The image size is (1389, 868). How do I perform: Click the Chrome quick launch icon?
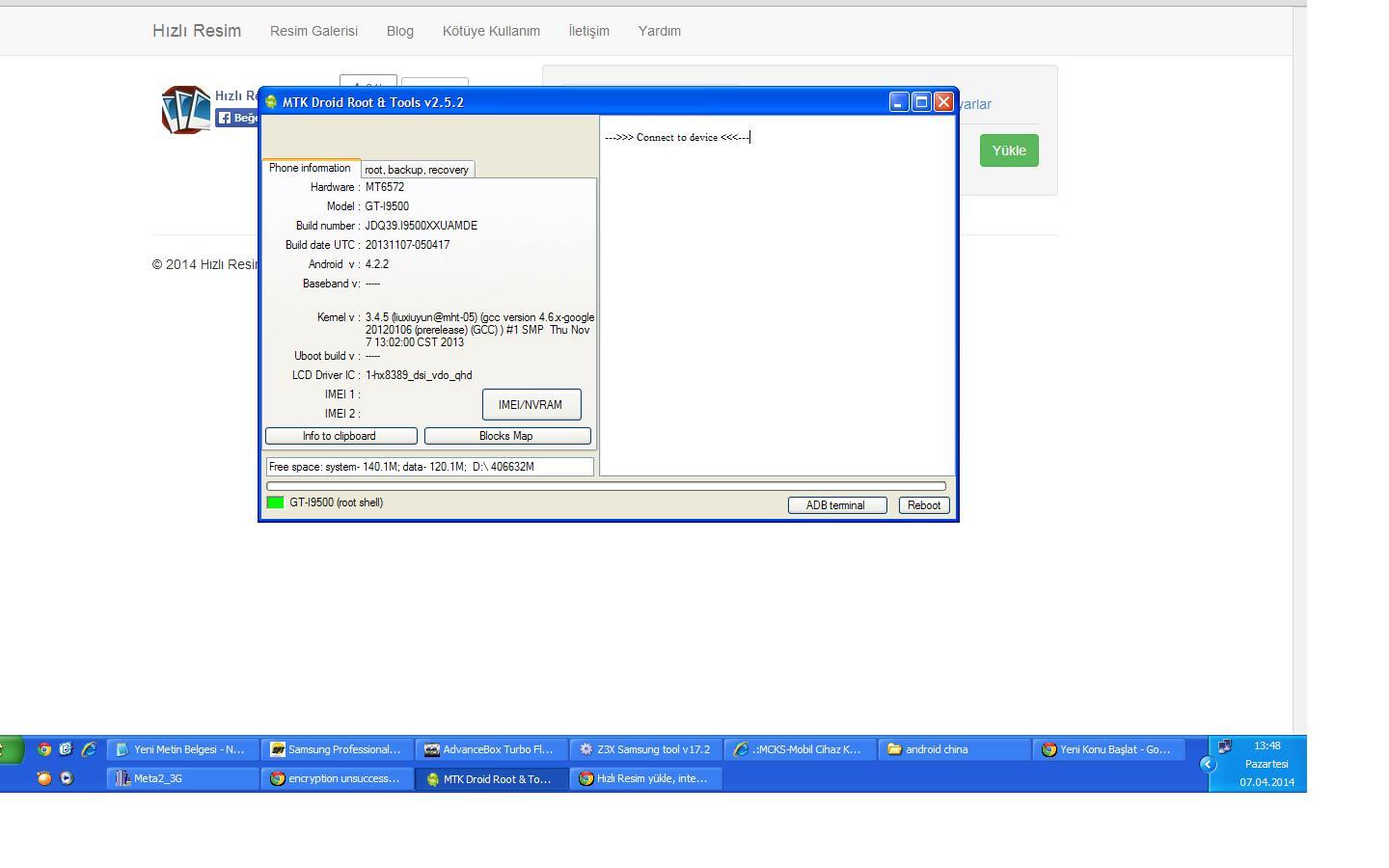(x=43, y=749)
